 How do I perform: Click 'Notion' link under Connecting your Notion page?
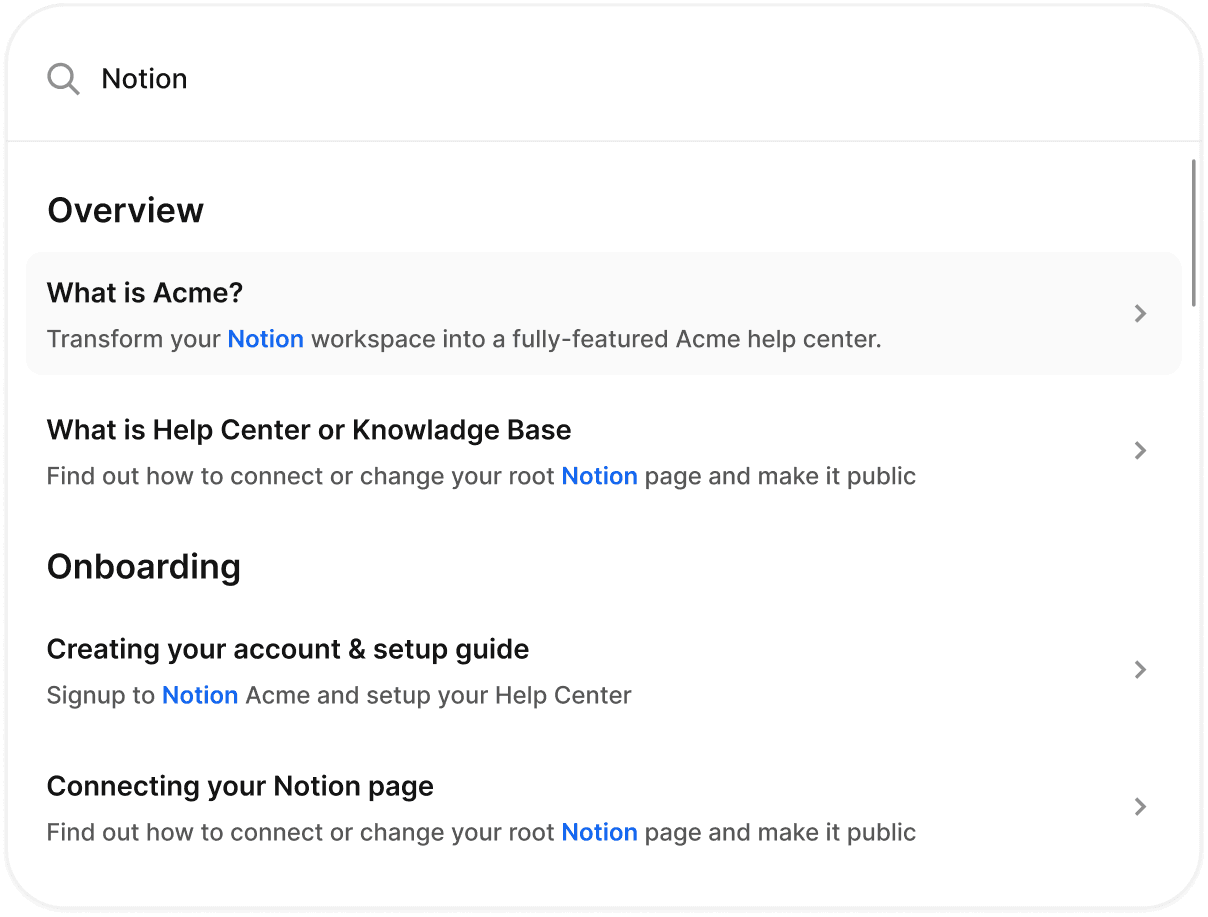(600, 832)
